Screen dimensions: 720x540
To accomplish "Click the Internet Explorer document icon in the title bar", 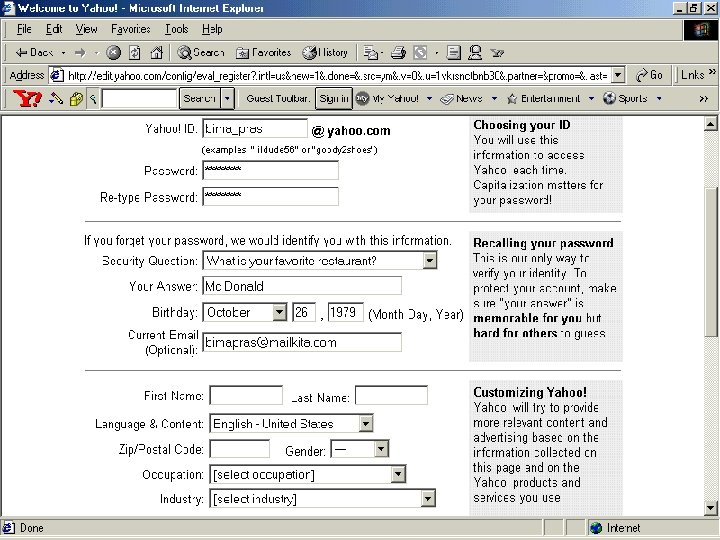I will (8, 8).
